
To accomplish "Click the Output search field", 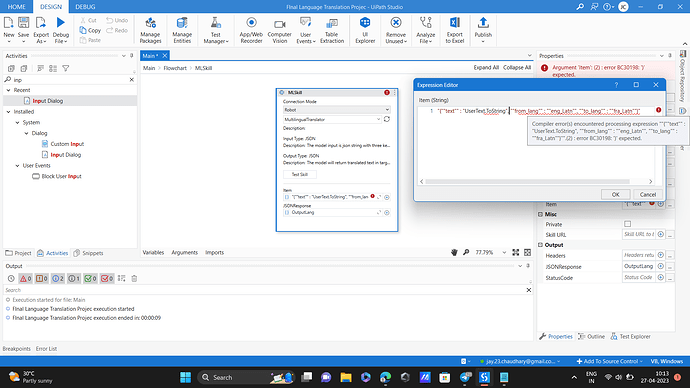I will (x=264, y=290).
